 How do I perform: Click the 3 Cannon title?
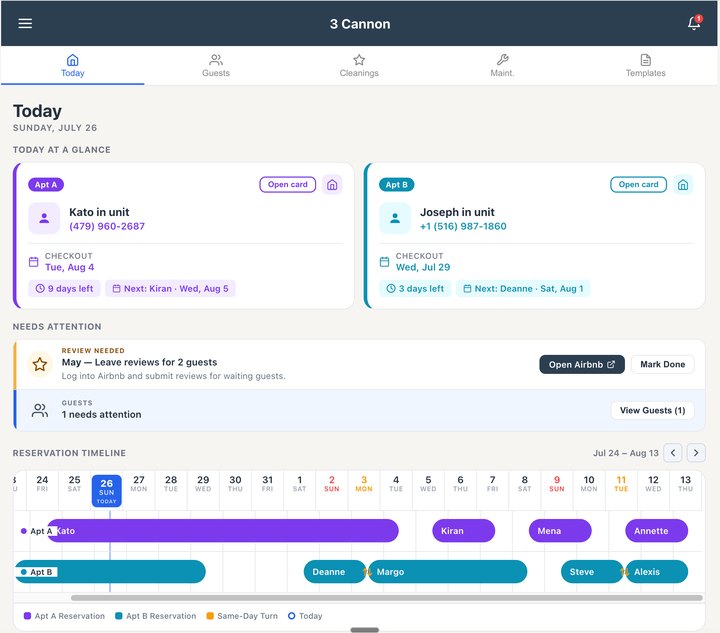point(360,24)
